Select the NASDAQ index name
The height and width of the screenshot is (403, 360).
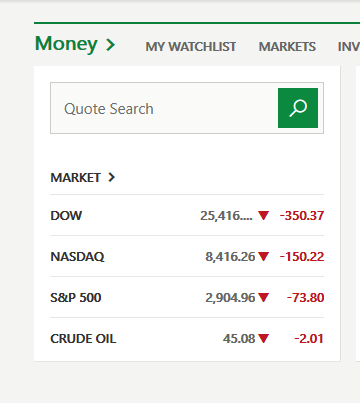click(x=77, y=257)
